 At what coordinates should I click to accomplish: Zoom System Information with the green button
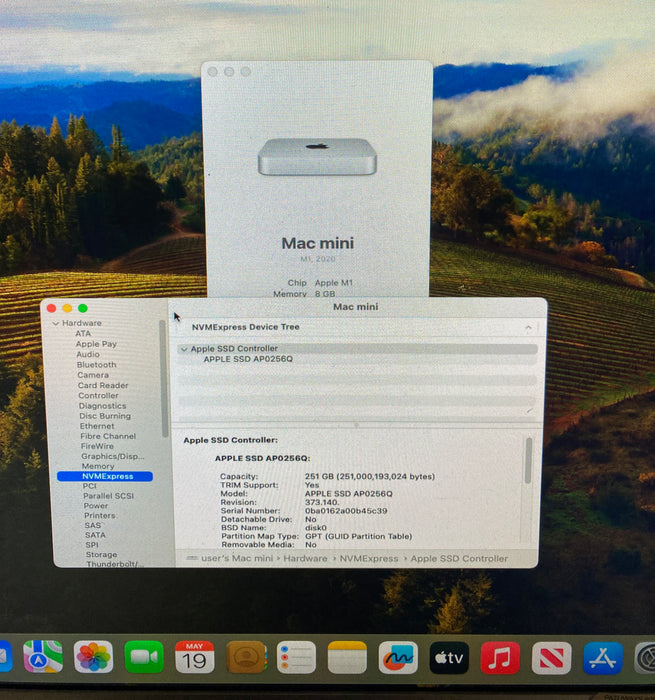pyautogui.click(x=83, y=308)
